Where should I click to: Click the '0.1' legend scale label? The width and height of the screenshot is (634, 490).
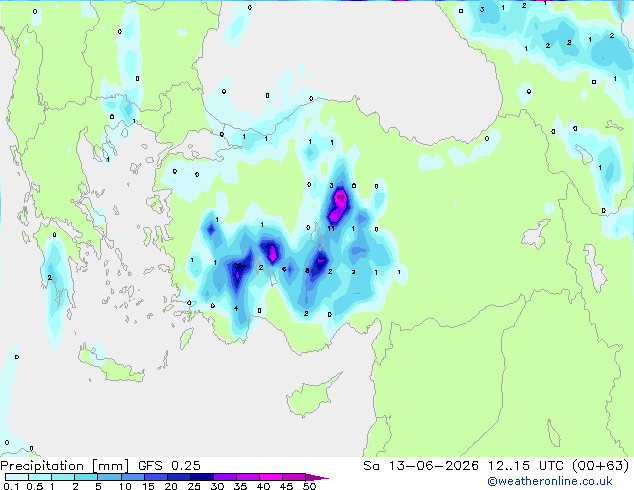tap(11, 486)
